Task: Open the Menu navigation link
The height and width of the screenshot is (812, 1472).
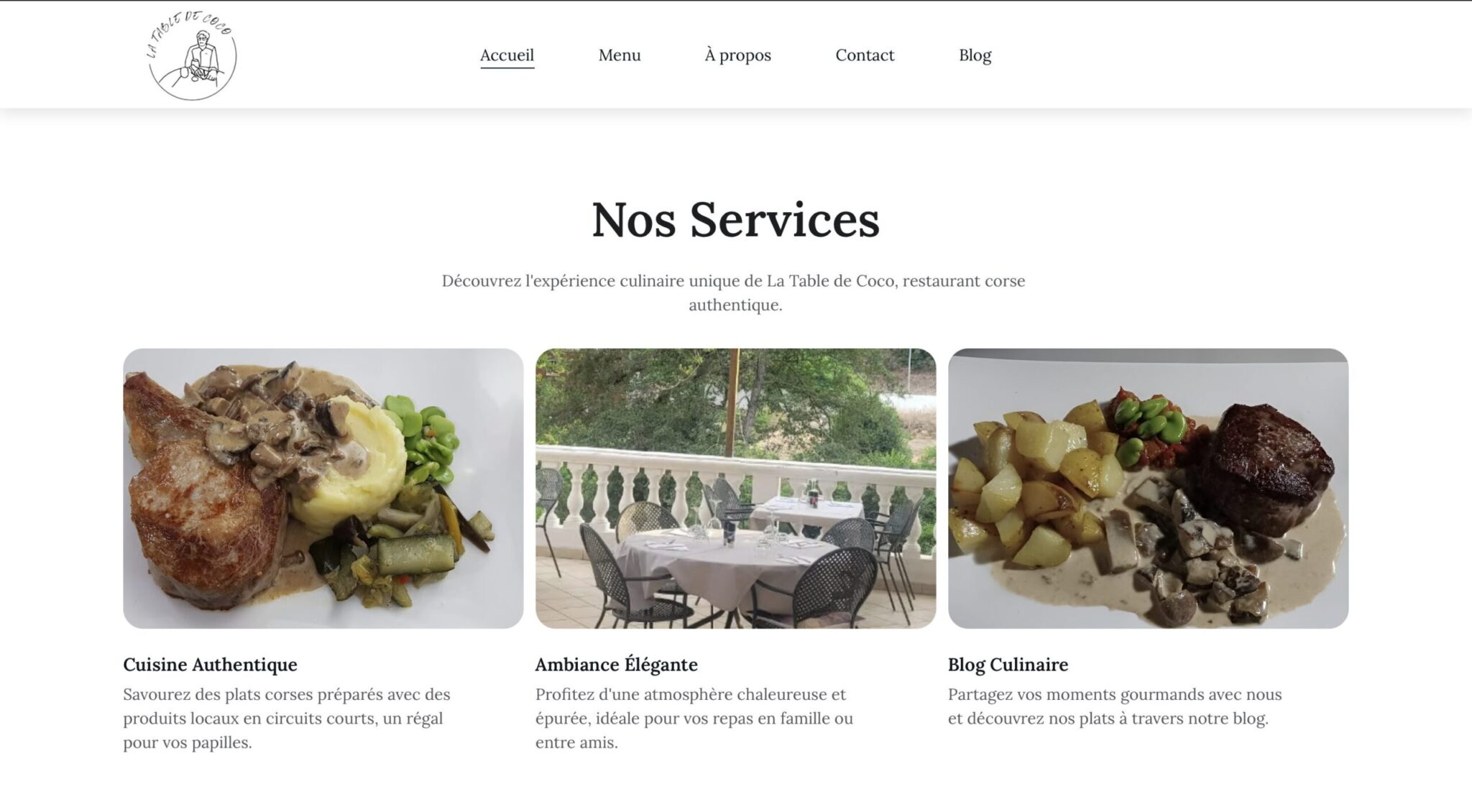Action: click(619, 55)
